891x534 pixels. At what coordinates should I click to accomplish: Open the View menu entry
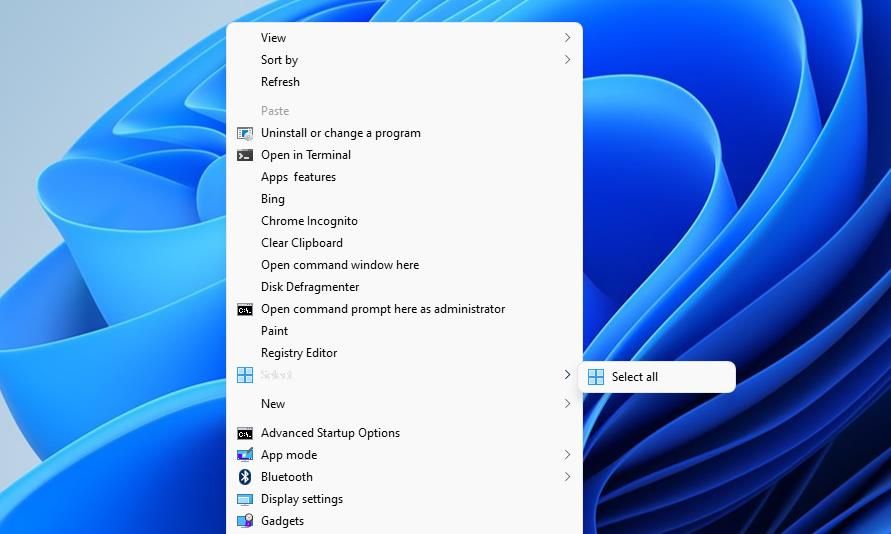[405, 38]
